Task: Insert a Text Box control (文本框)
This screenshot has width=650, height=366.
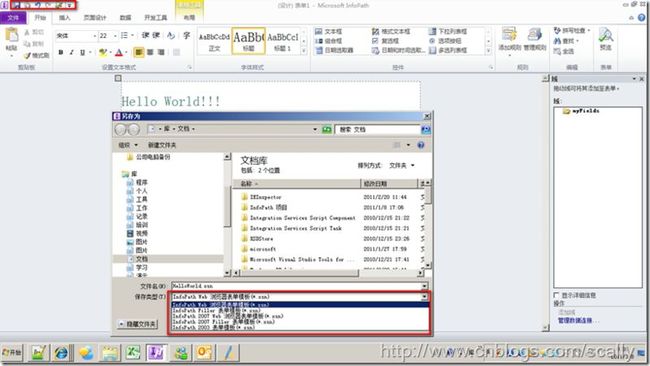Action: click(328, 32)
